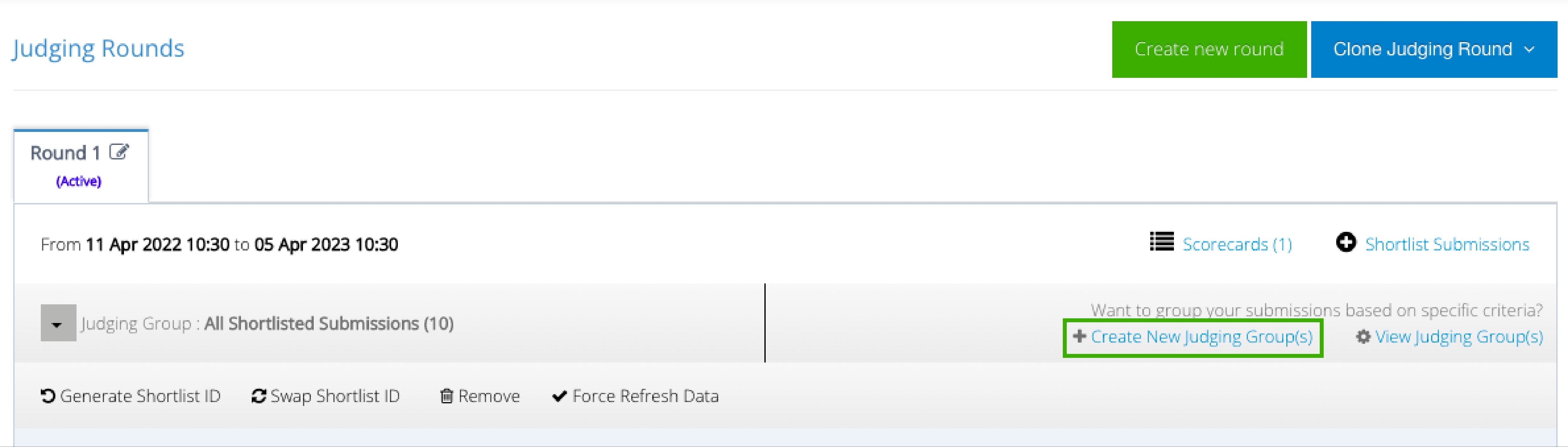Click the gear icon beside View Judging Group(s)

pos(1363,336)
